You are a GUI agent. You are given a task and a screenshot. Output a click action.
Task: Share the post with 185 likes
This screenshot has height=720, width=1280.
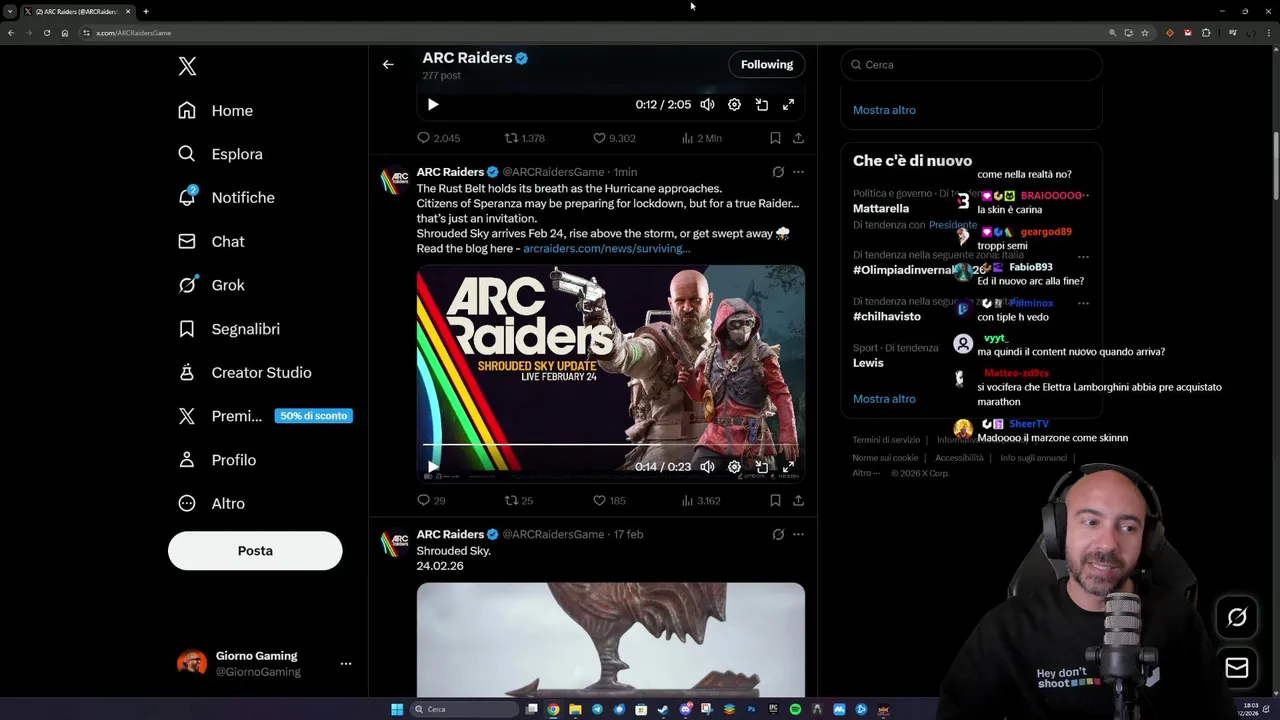(798, 500)
